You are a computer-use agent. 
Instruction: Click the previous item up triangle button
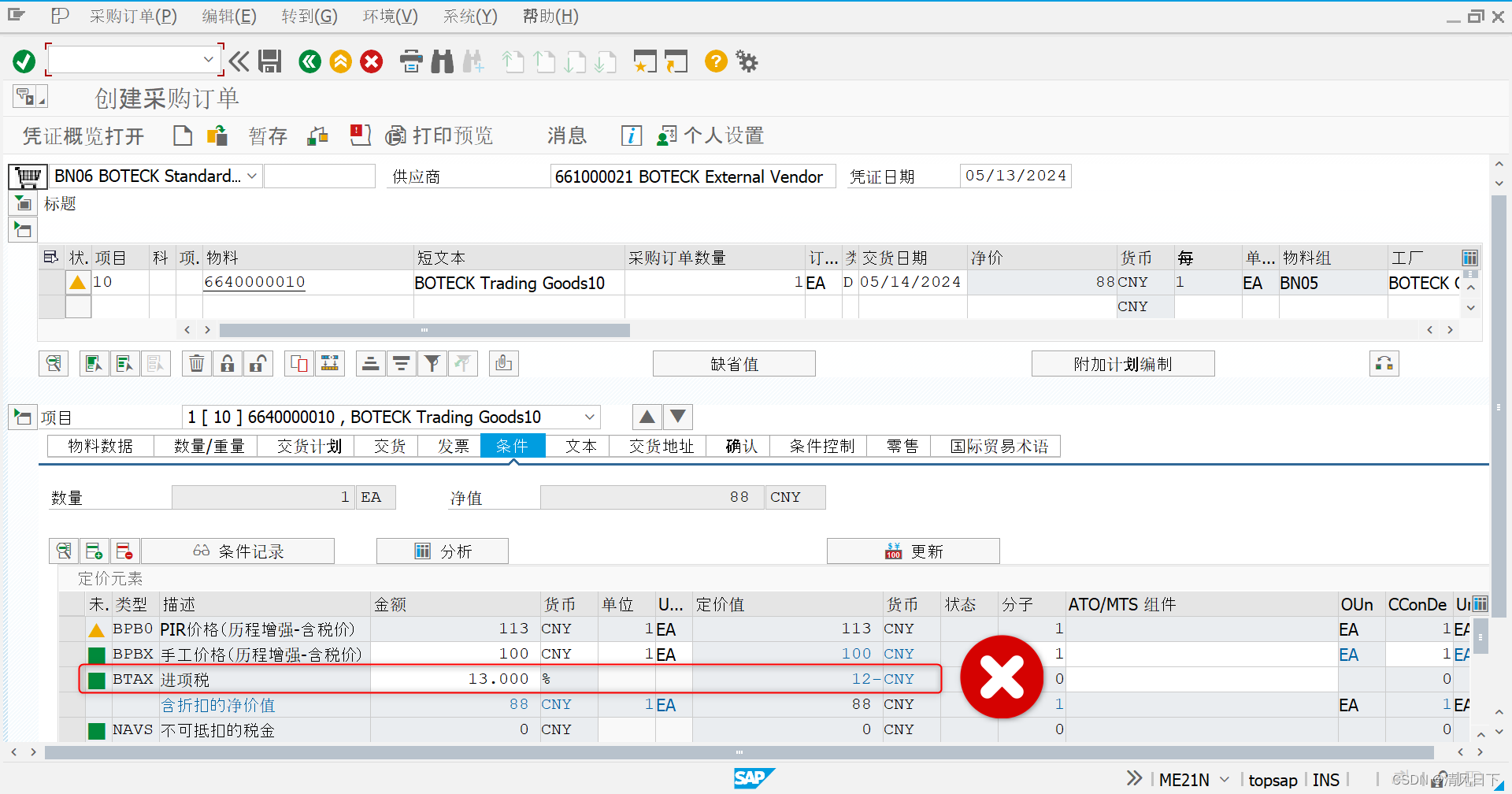(x=647, y=417)
